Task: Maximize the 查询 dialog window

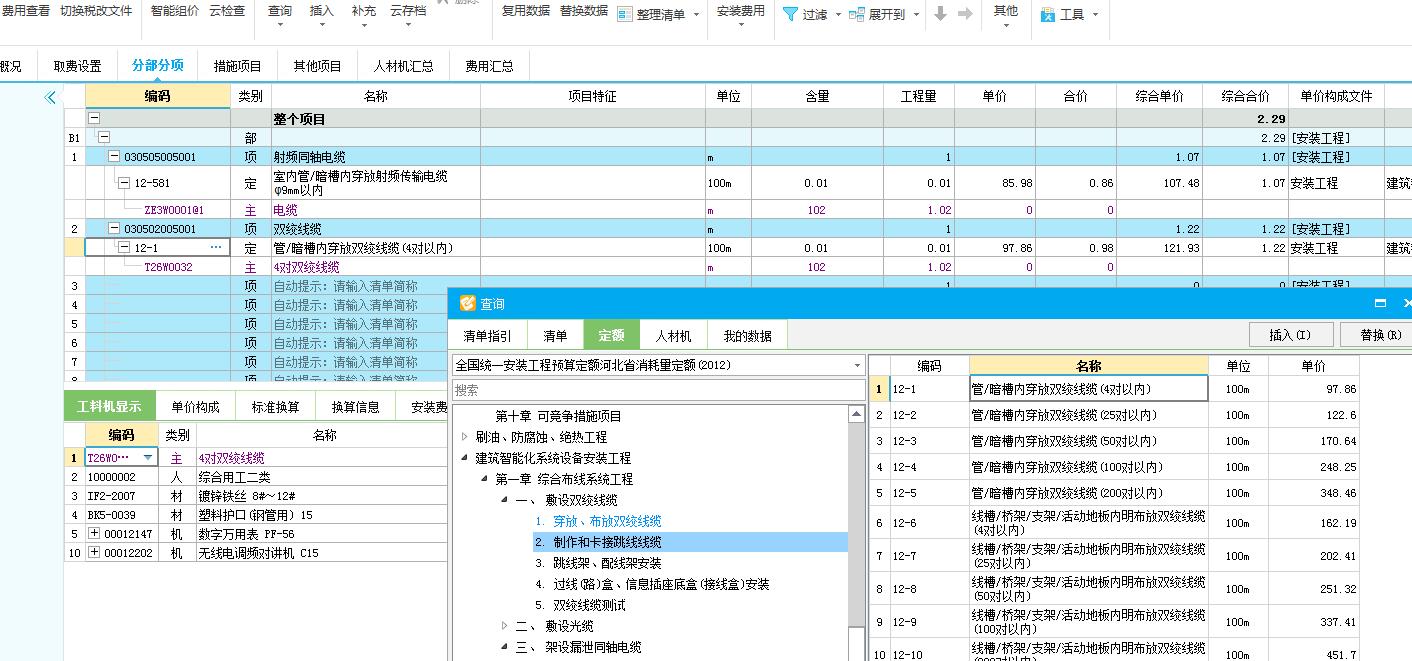Action: (x=1381, y=303)
